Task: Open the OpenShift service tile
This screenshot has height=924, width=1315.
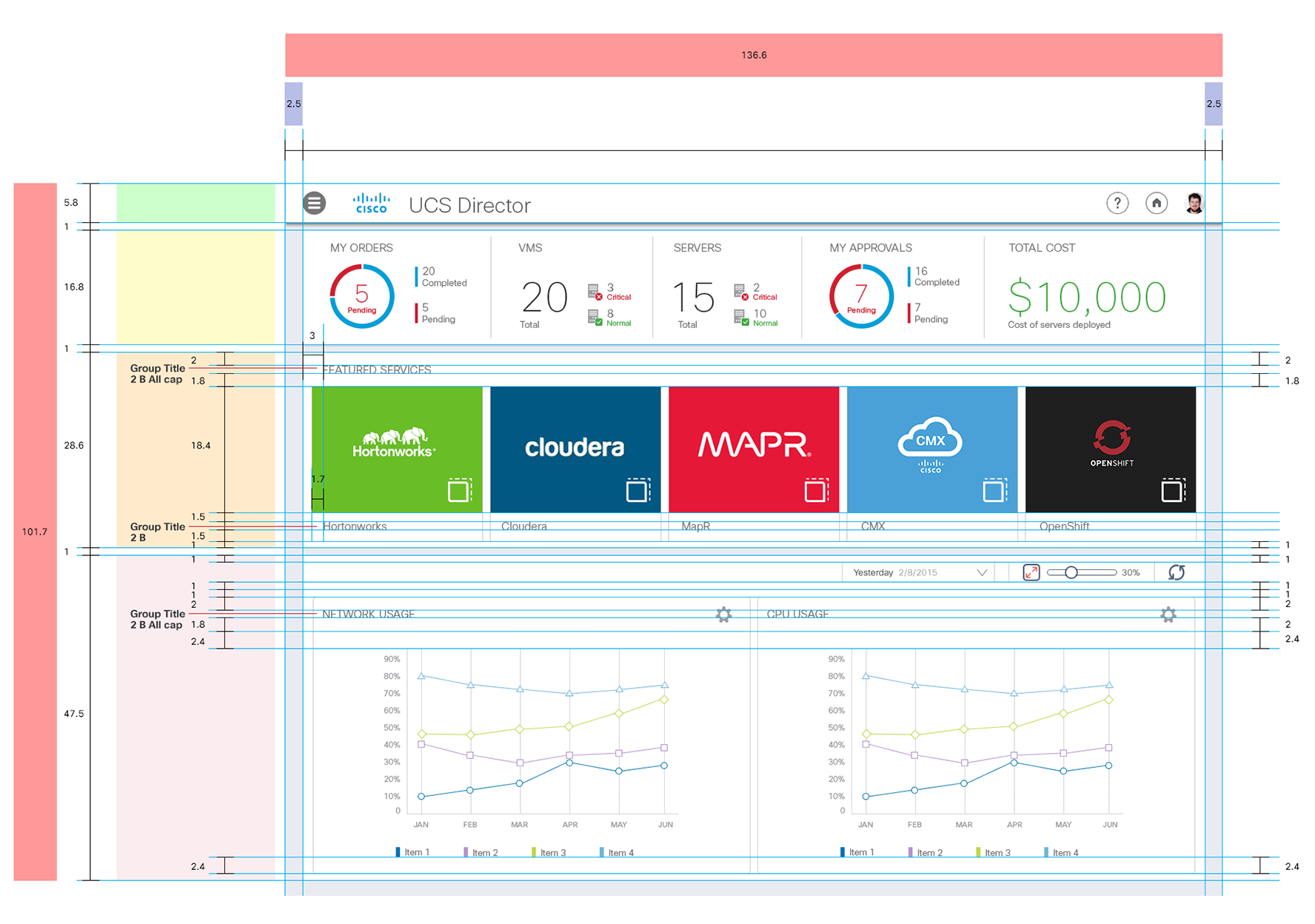Action: tap(1111, 449)
